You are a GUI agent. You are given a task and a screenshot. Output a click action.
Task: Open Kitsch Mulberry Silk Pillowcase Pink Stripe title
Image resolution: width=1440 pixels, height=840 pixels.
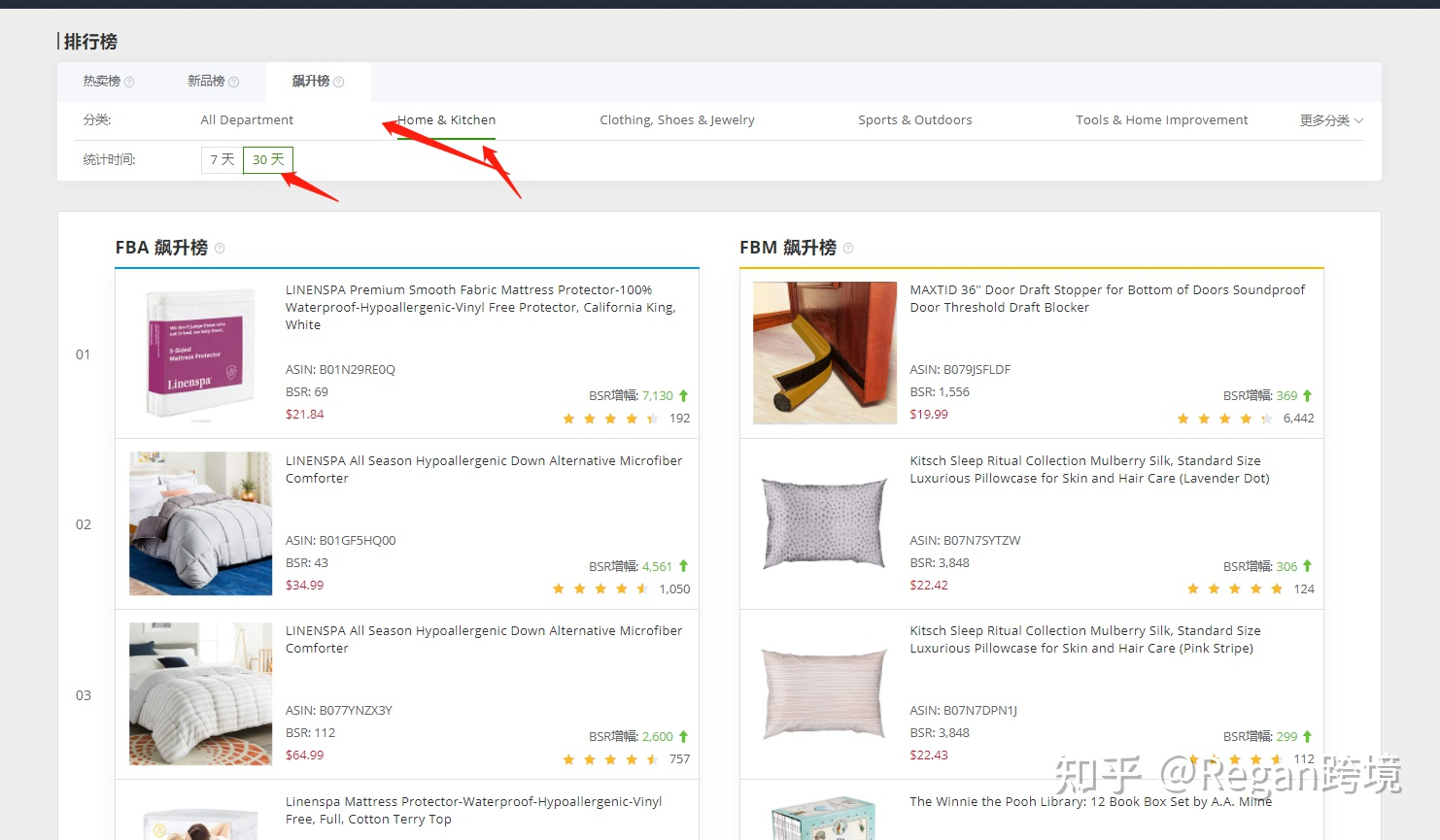[1085, 640]
